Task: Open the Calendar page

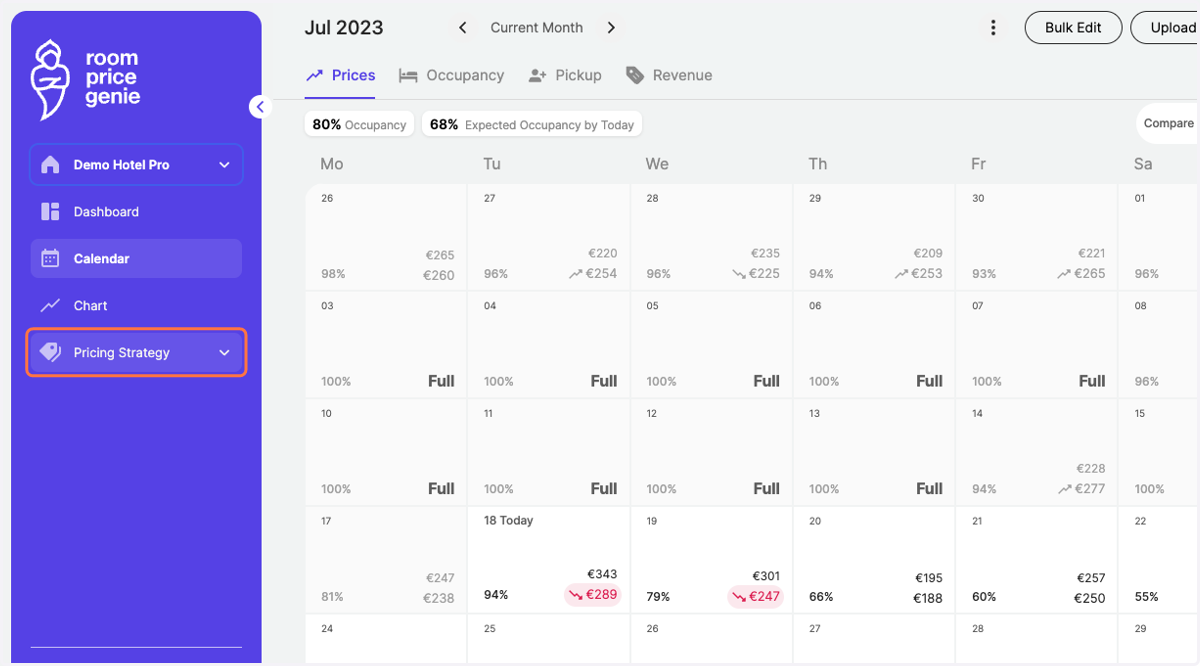Action: 136,258
